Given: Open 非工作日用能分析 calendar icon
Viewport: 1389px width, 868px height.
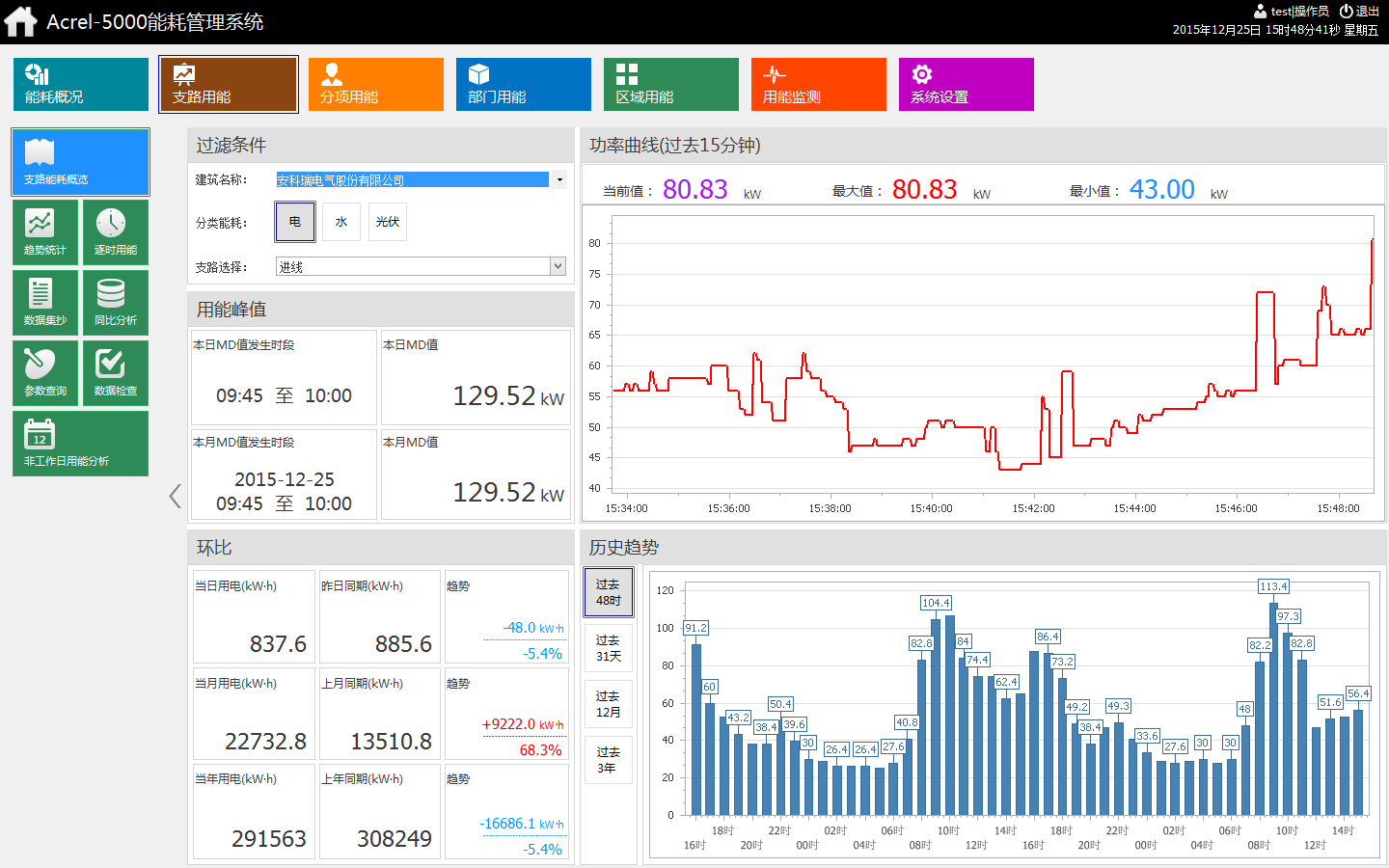Looking at the screenshot, I should pos(80,443).
